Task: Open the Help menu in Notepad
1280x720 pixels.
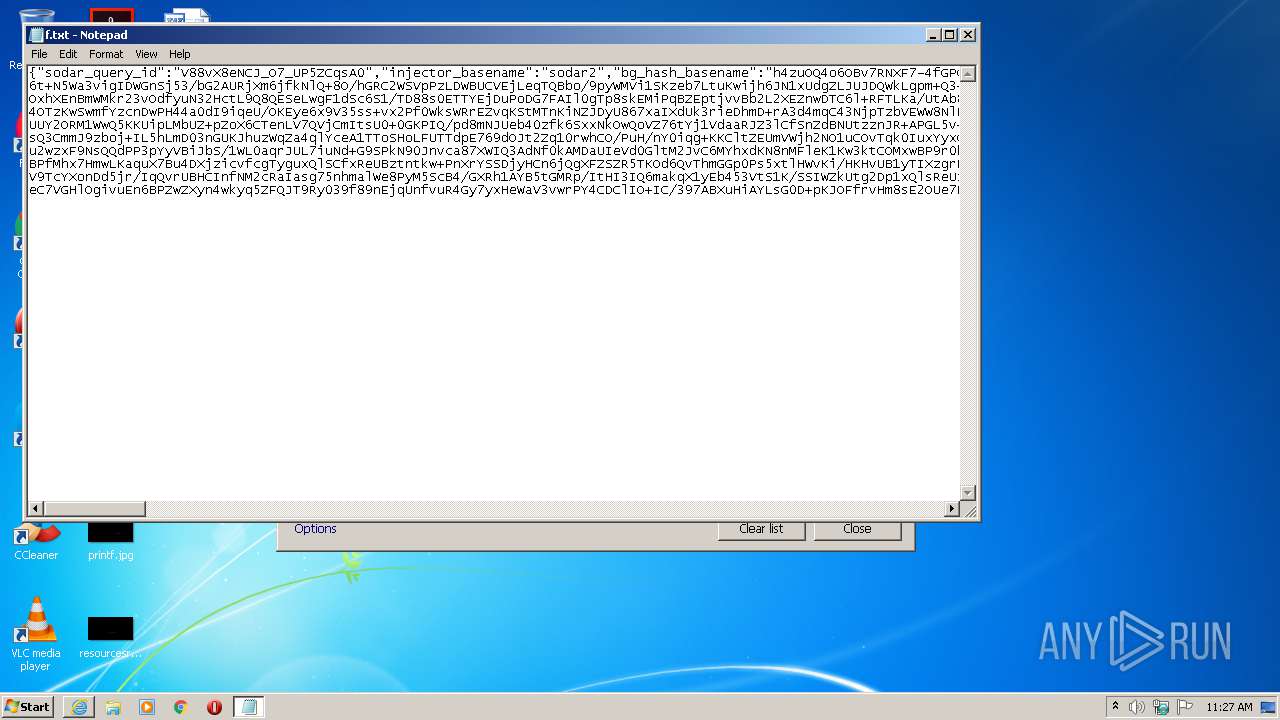Action: tap(179, 54)
